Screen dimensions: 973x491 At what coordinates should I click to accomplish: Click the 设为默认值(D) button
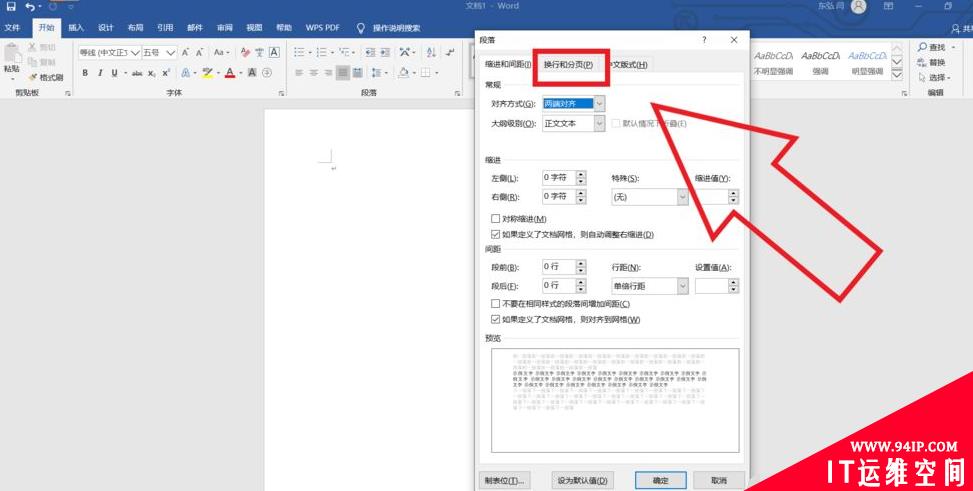[582, 480]
